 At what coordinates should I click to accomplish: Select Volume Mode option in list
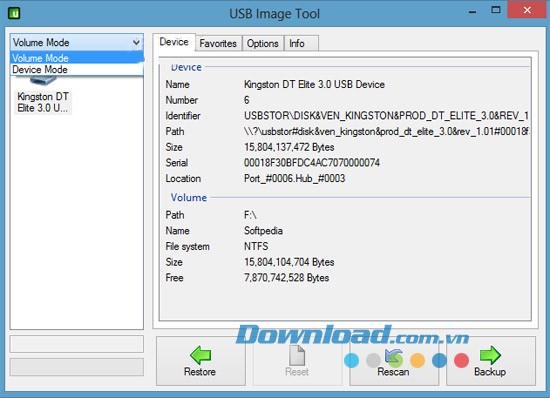tap(77, 58)
